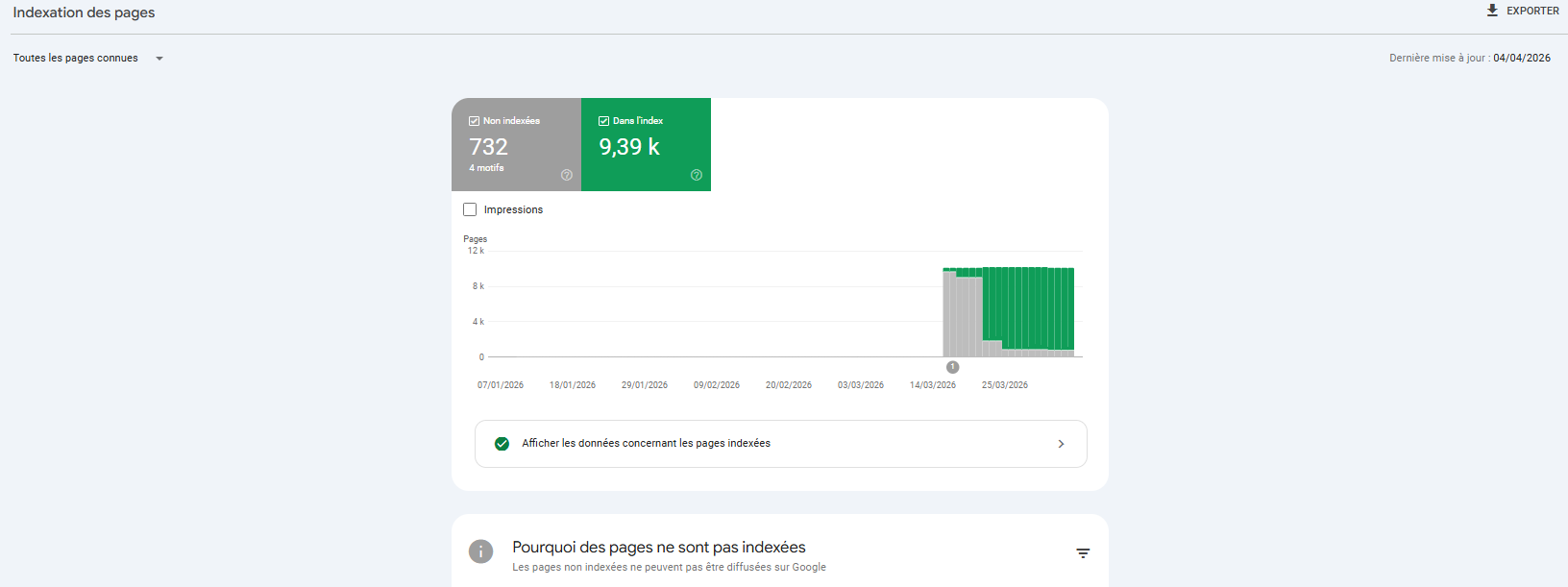Click the '14/03/2026' axis date label
This screenshot has height=587, width=1568.
pos(933,385)
